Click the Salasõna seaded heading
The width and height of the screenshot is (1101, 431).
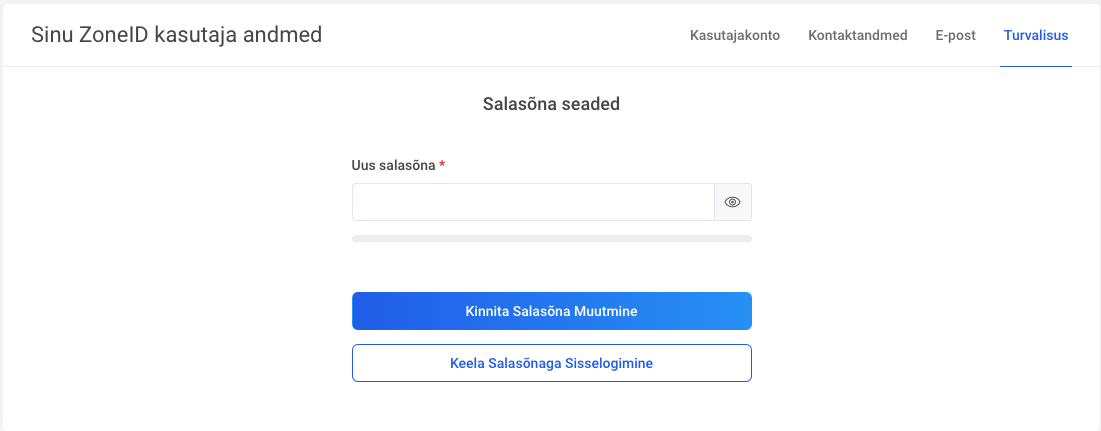click(x=551, y=103)
